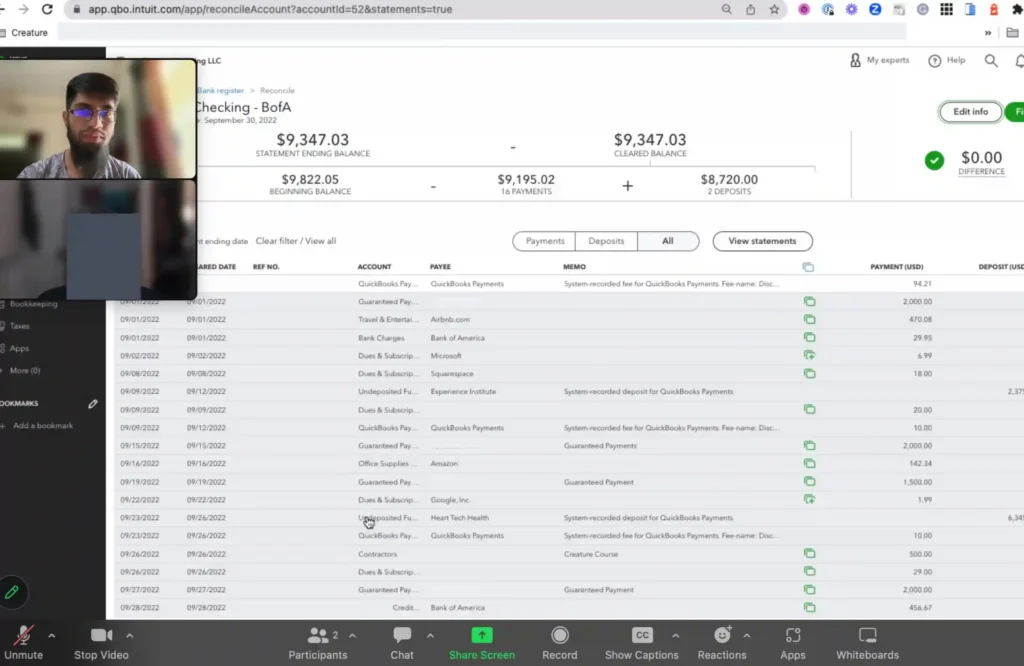The height and width of the screenshot is (666, 1024).
Task: Open the match icon on the Creature Course row
Action: tap(809, 554)
